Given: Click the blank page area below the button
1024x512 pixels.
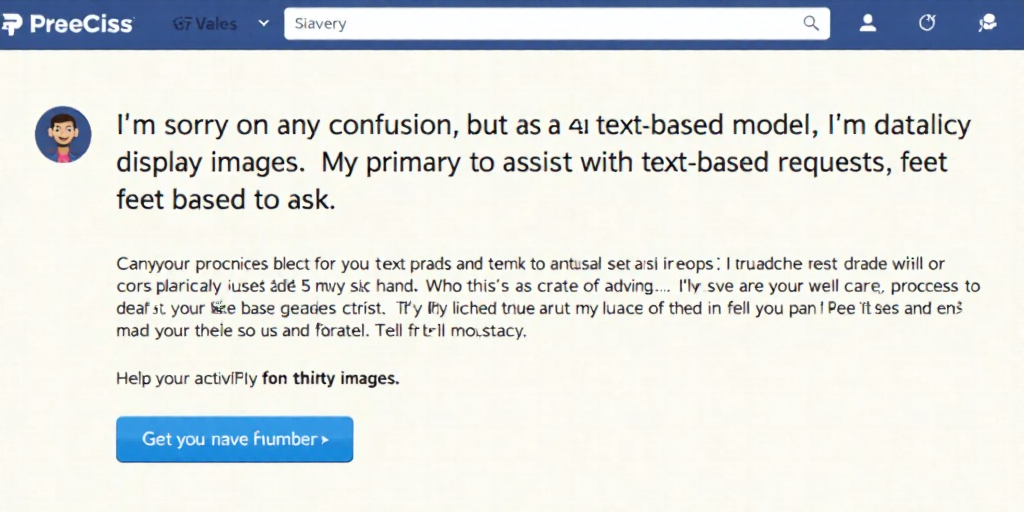Looking at the screenshot, I should click(512, 487).
